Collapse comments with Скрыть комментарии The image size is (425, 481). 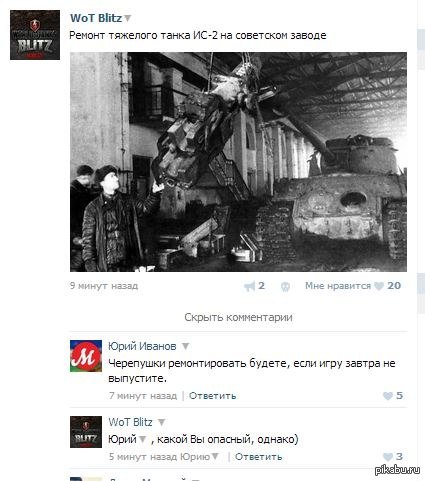pos(238,317)
